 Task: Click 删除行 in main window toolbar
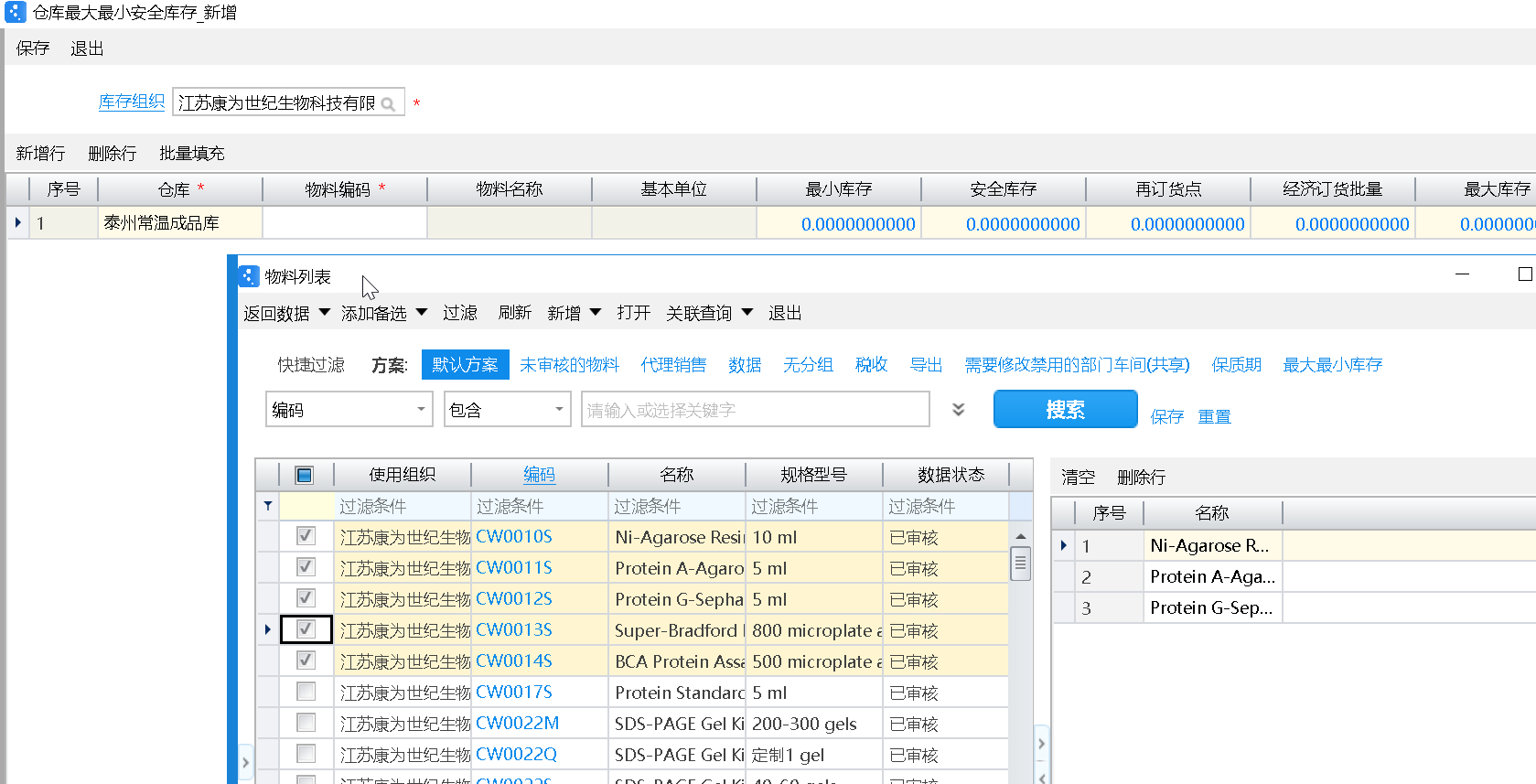tap(113, 153)
